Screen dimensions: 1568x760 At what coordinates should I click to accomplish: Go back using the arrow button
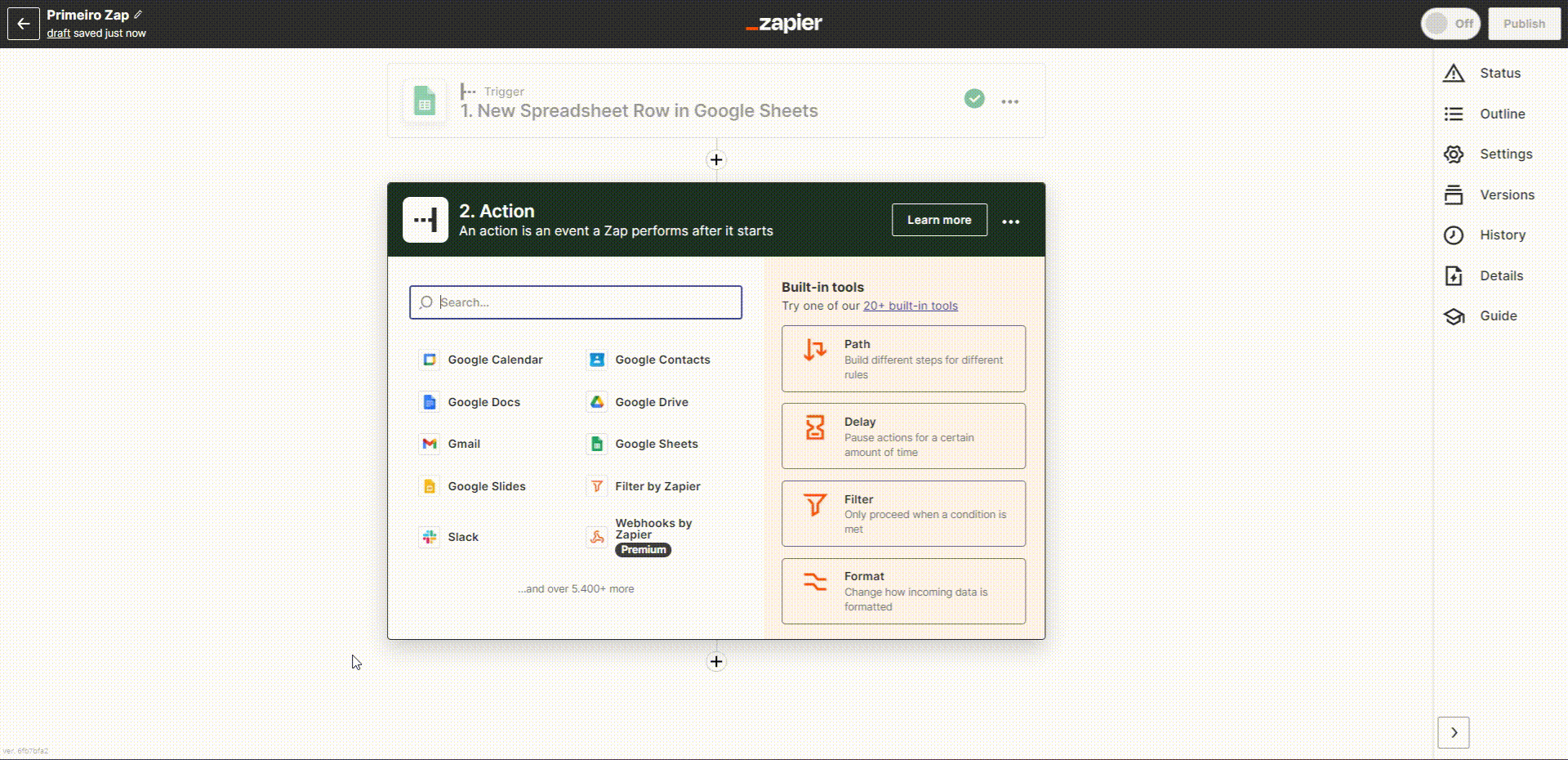point(23,24)
